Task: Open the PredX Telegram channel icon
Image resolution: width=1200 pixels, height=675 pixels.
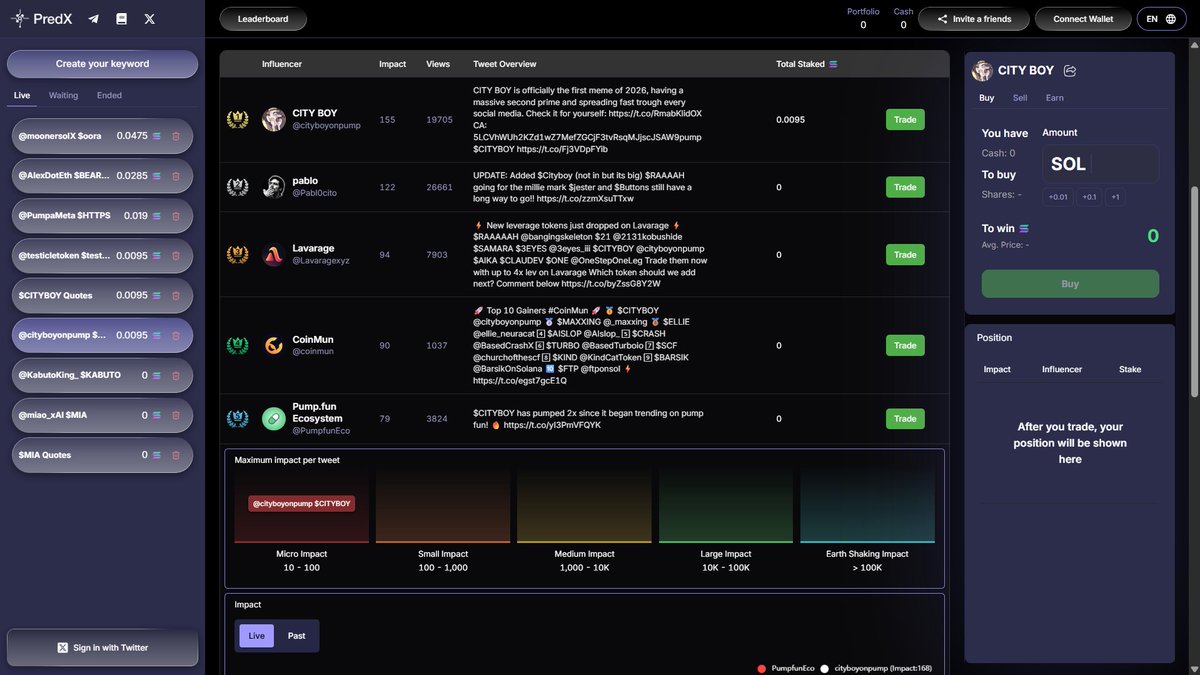Action: click(x=94, y=19)
